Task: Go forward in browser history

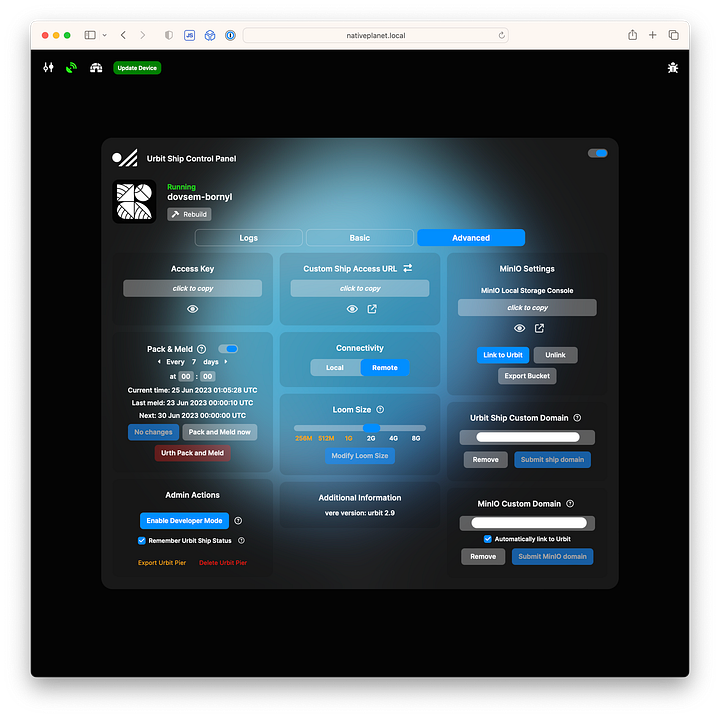Action: (143, 35)
